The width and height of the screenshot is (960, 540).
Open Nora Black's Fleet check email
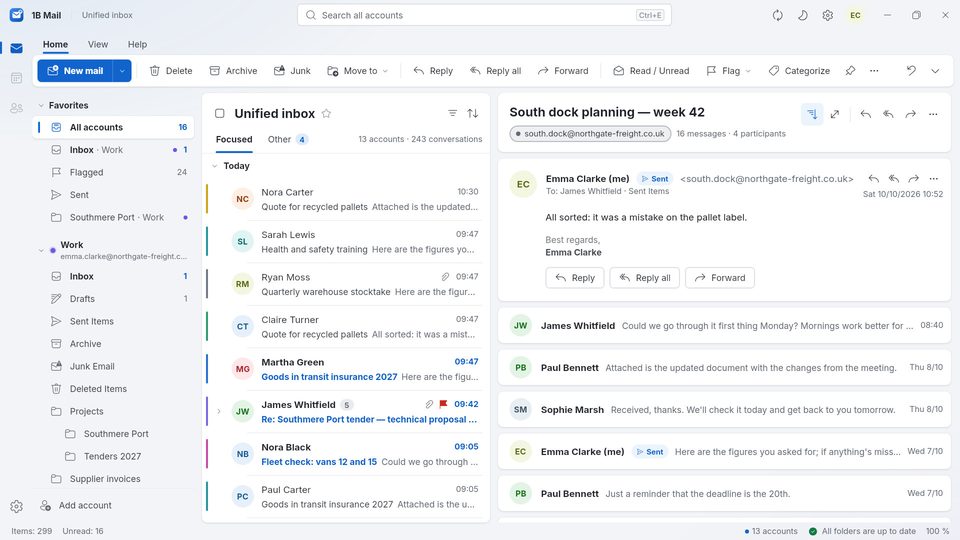click(346, 454)
